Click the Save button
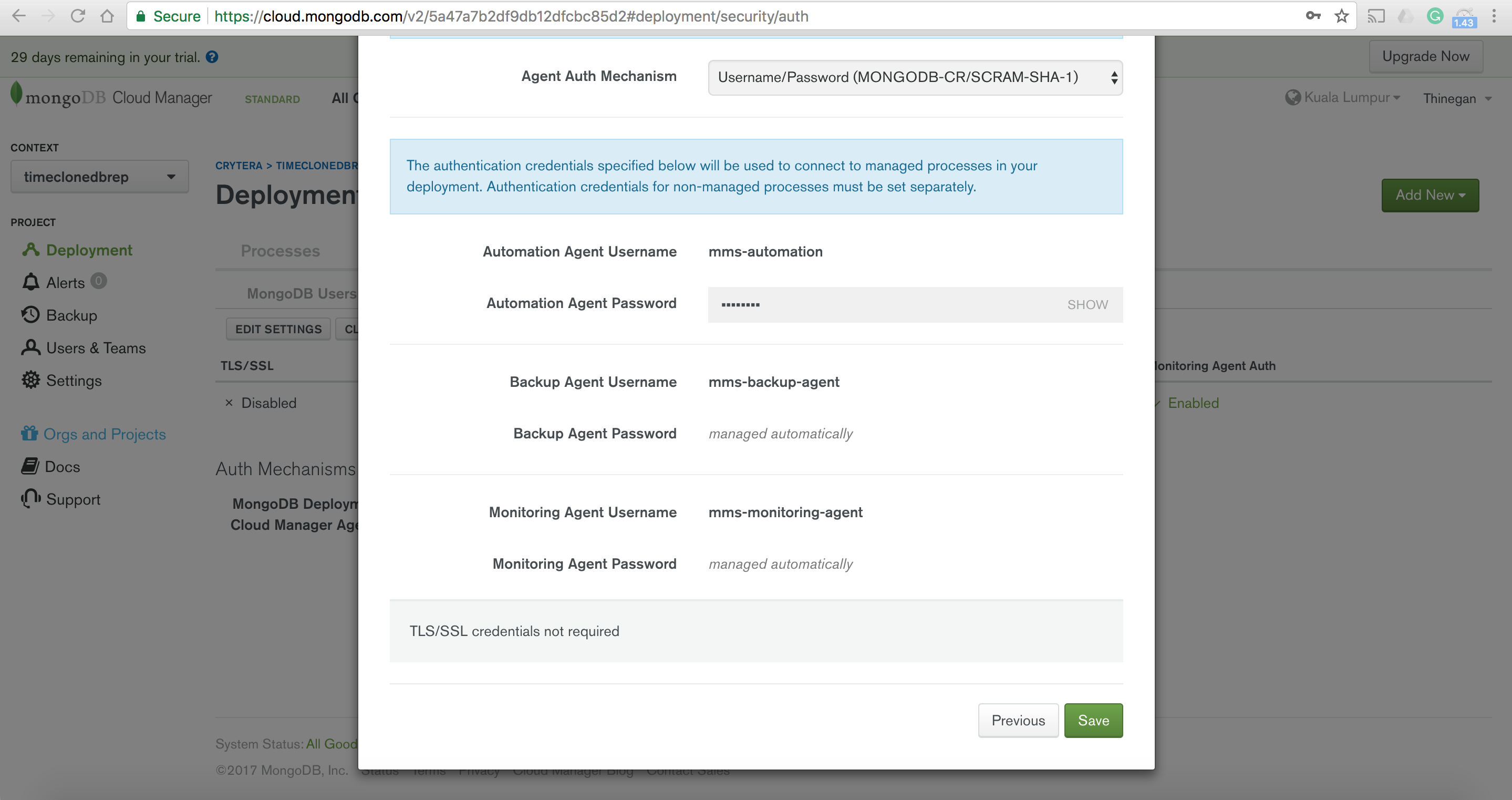1512x800 pixels. [x=1093, y=720]
